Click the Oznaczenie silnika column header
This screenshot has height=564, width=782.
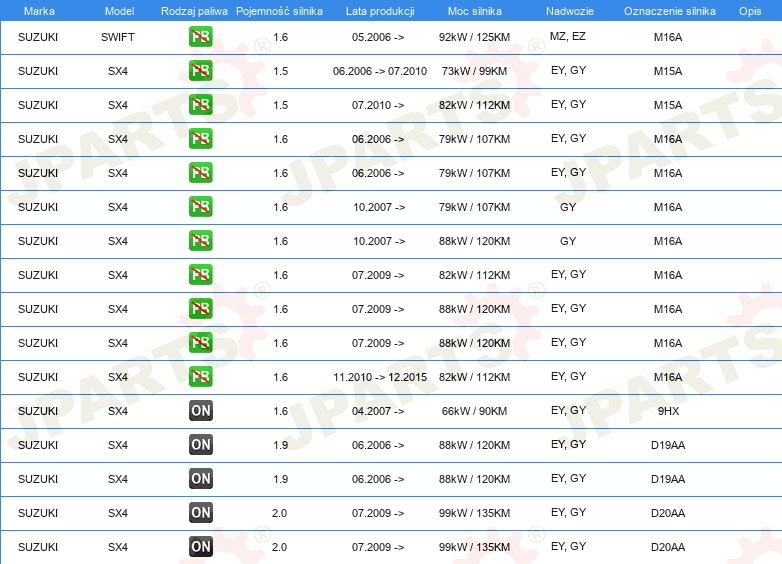coord(668,10)
